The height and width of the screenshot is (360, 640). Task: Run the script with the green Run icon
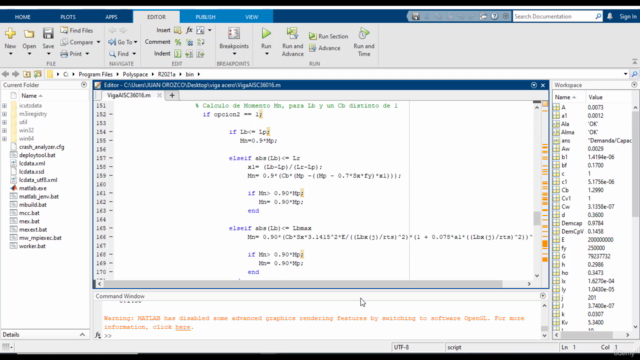pos(266,33)
